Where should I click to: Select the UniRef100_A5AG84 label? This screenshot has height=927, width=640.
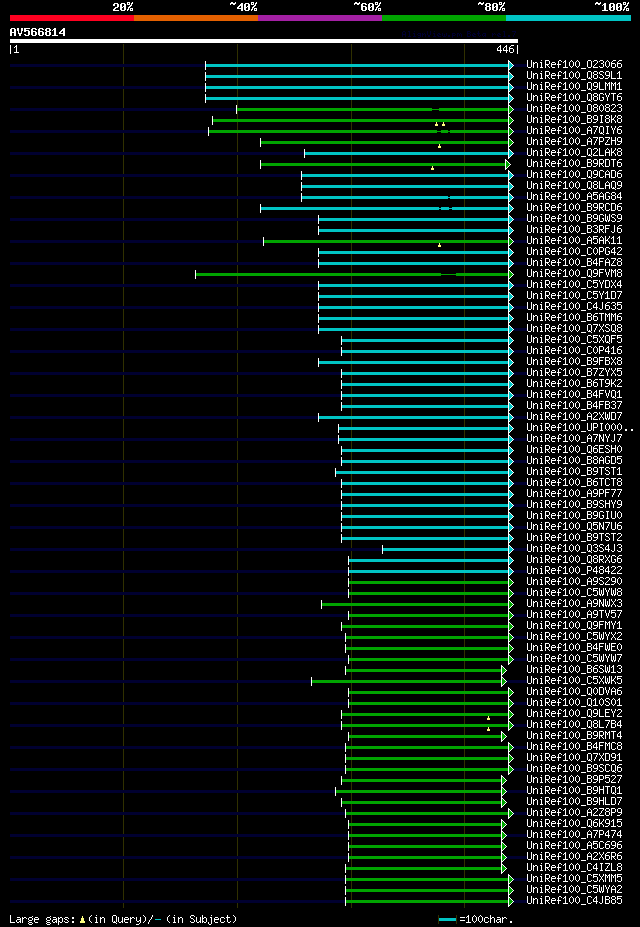(574, 196)
